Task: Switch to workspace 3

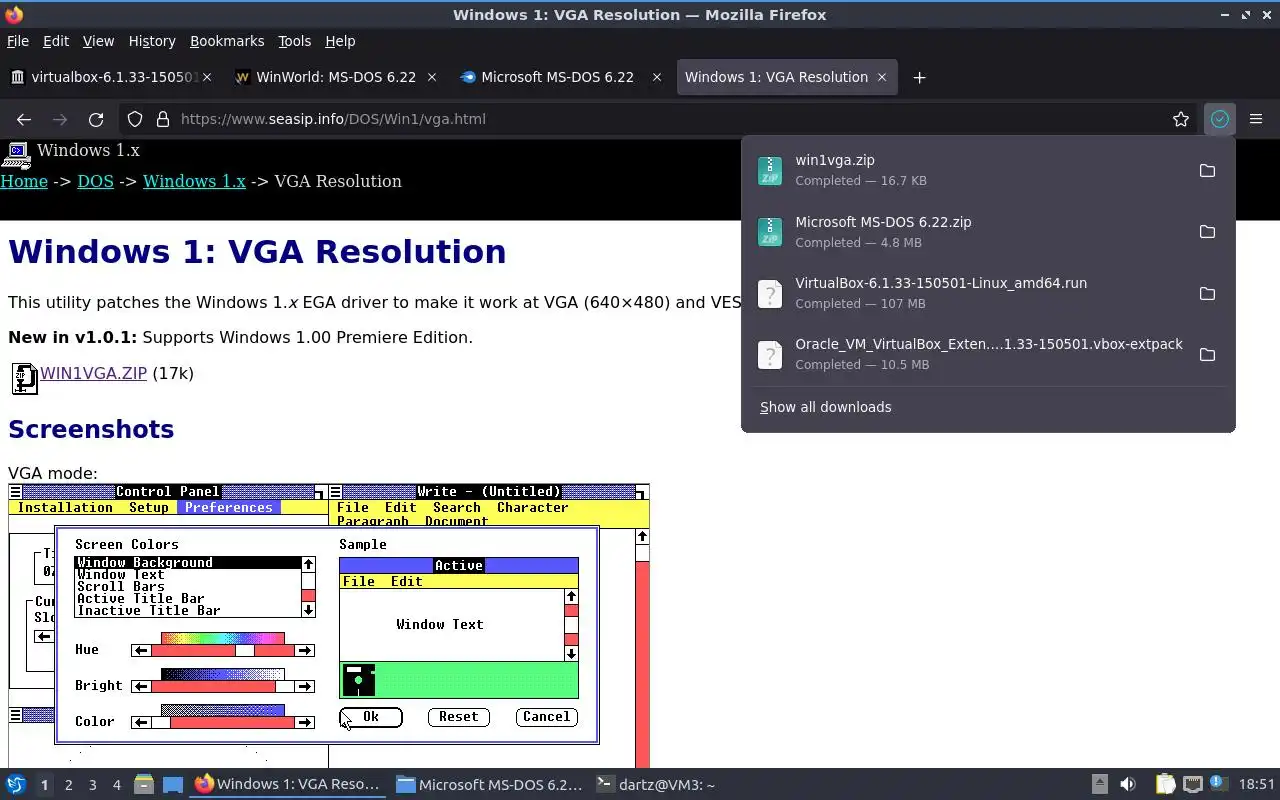Action: tap(92, 785)
